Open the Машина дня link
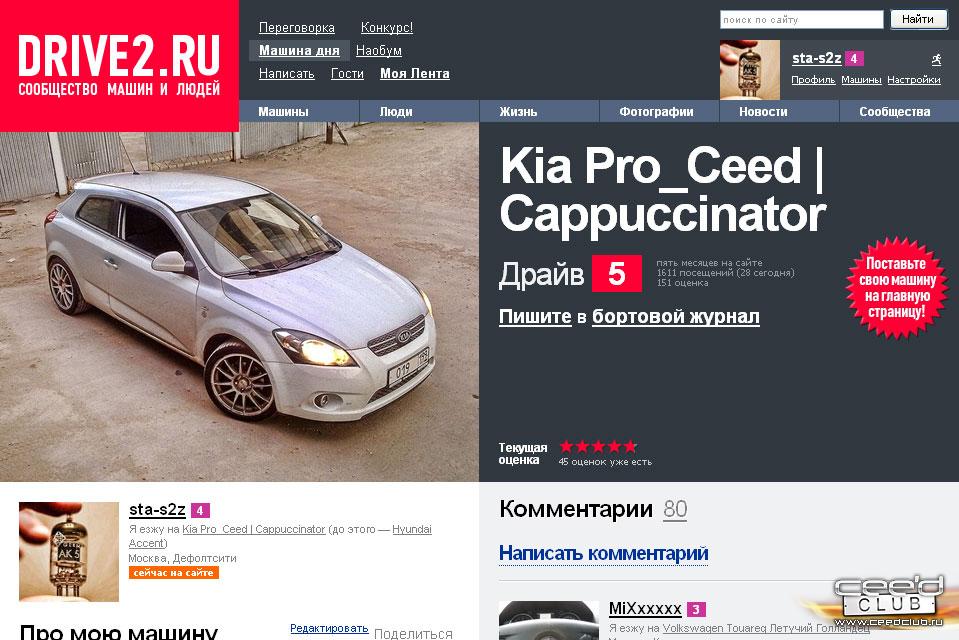This screenshot has width=959, height=640. (299, 51)
